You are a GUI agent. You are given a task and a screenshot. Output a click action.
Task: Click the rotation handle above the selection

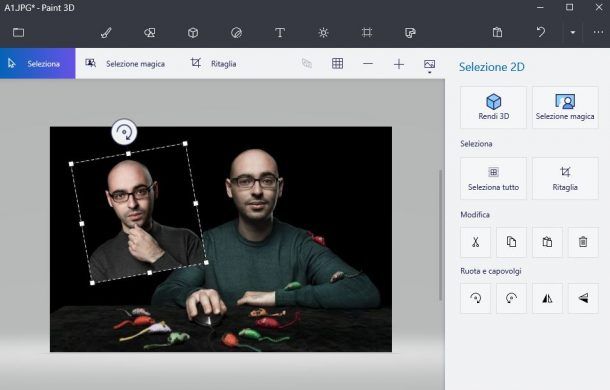pyautogui.click(x=124, y=132)
